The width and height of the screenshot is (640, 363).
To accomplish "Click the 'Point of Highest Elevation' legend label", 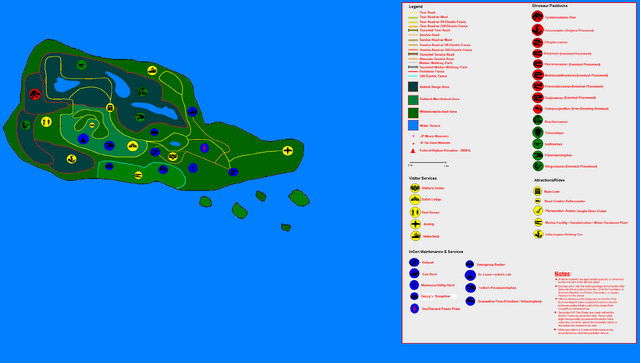I will pos(445,151).
